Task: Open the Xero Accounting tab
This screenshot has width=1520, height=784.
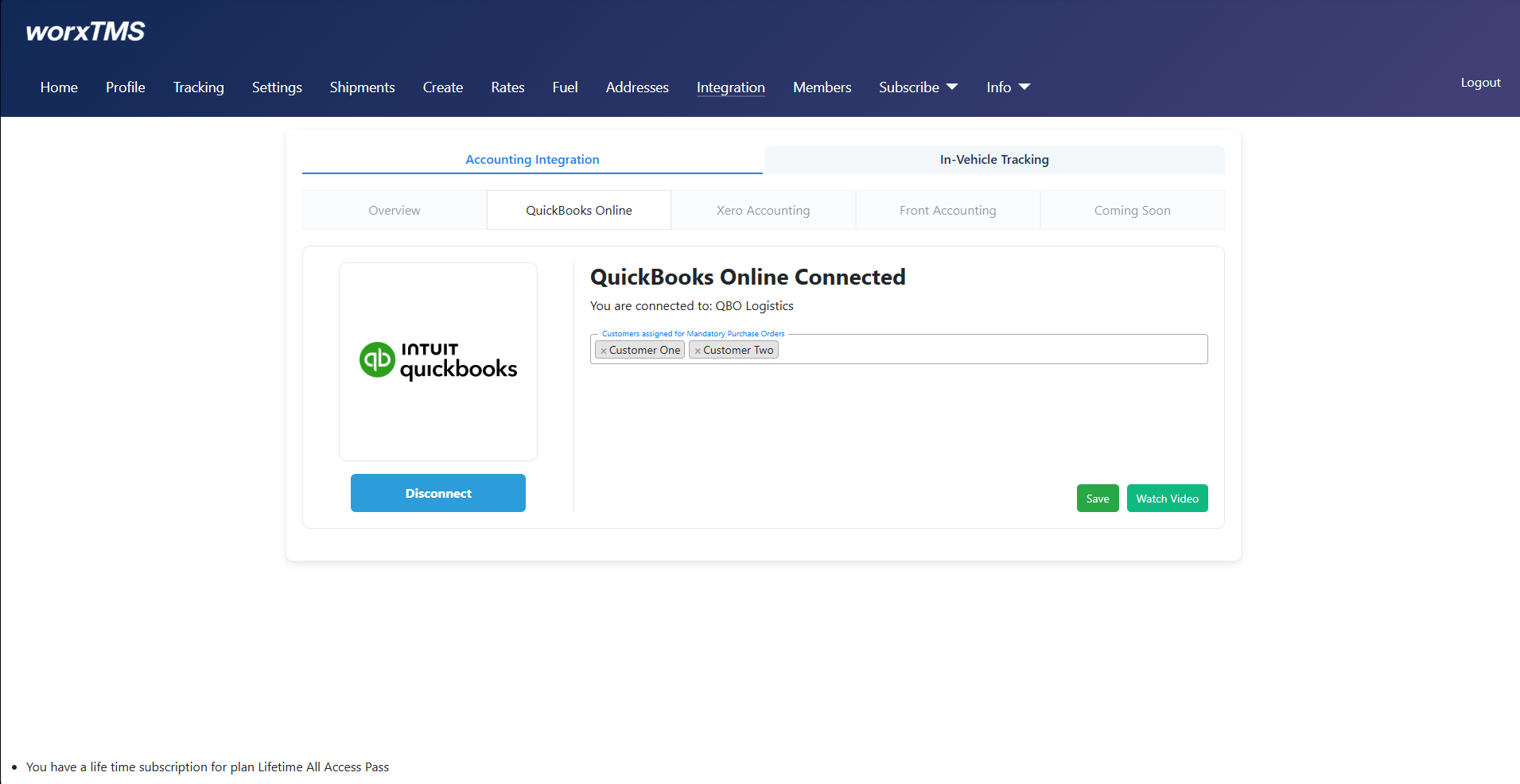Action: pos(763,210)
